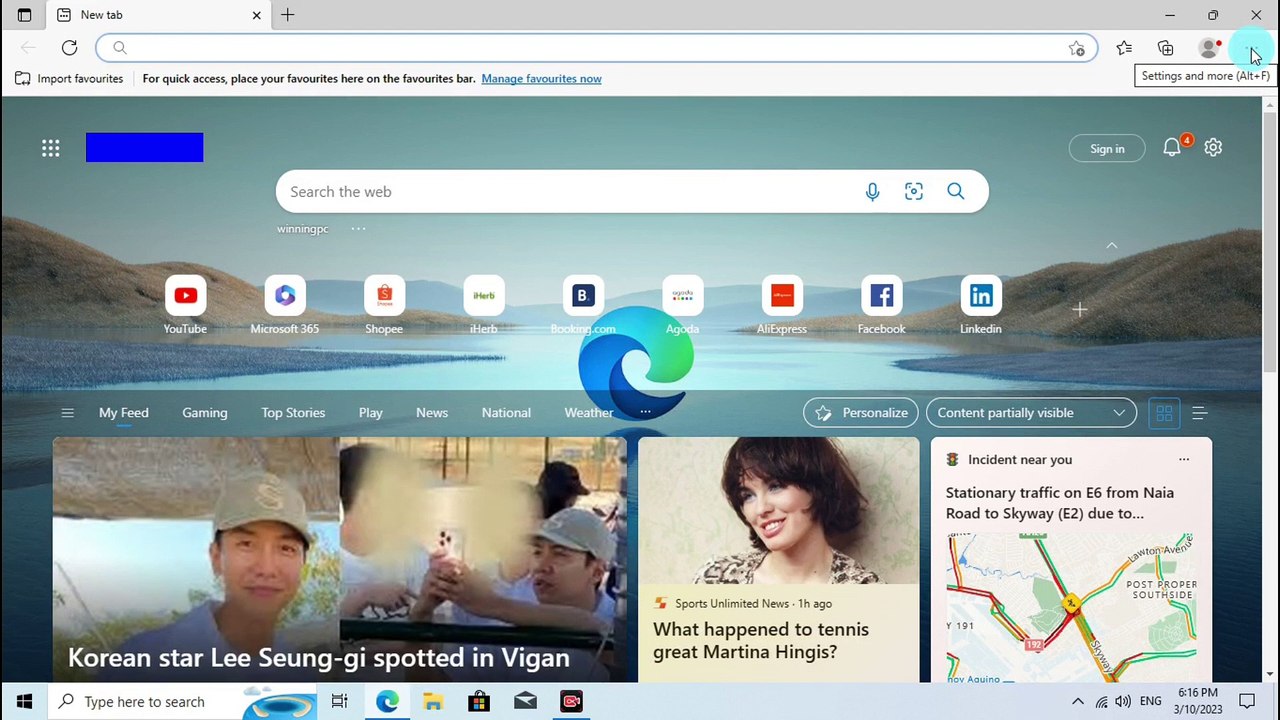Open Microsoft Store from taskbar
Screen dimensions: 1280x720
(x=479, y=702)
